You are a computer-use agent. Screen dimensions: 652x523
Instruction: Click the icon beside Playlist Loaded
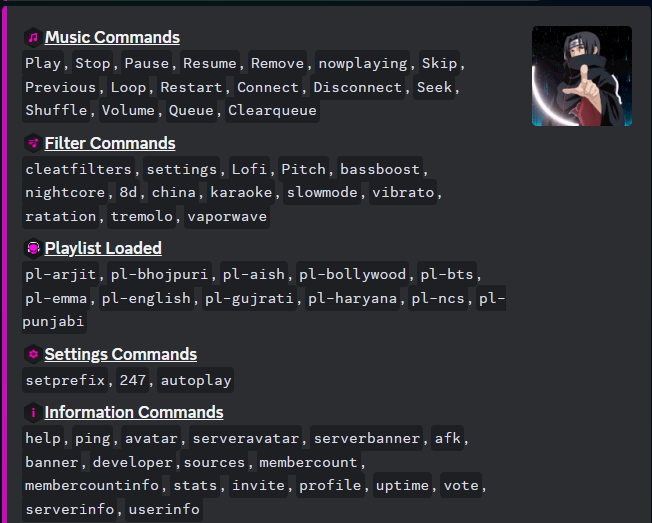click(33, 248)
